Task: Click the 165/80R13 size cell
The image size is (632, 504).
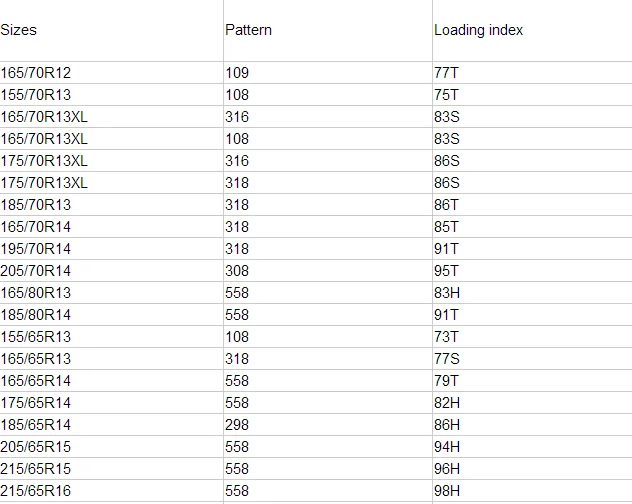Action: click(x=36, y=293)
